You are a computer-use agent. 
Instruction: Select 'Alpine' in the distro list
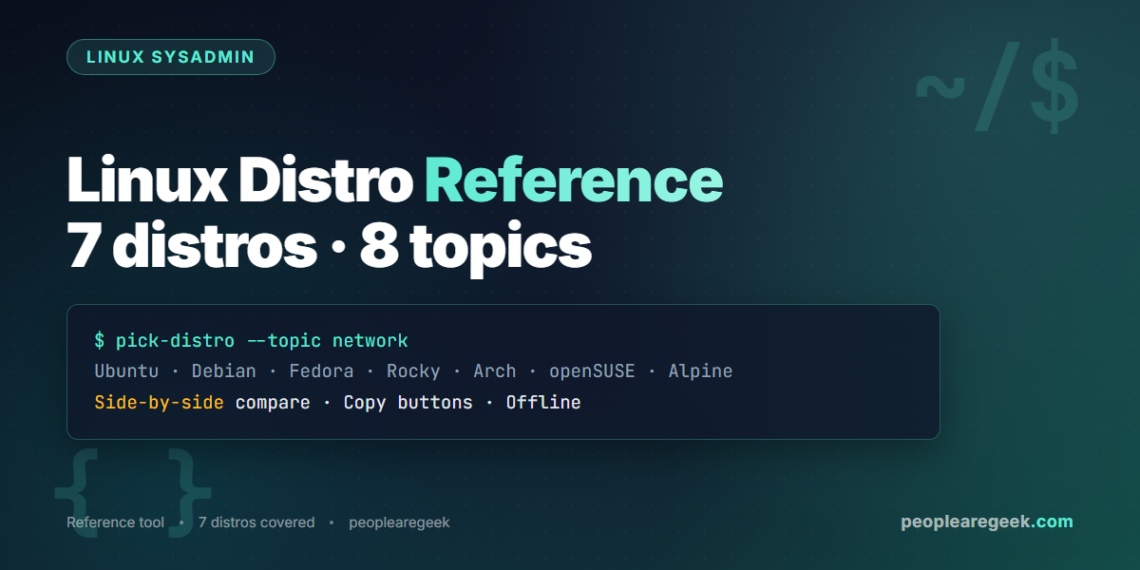coord(700,372)
